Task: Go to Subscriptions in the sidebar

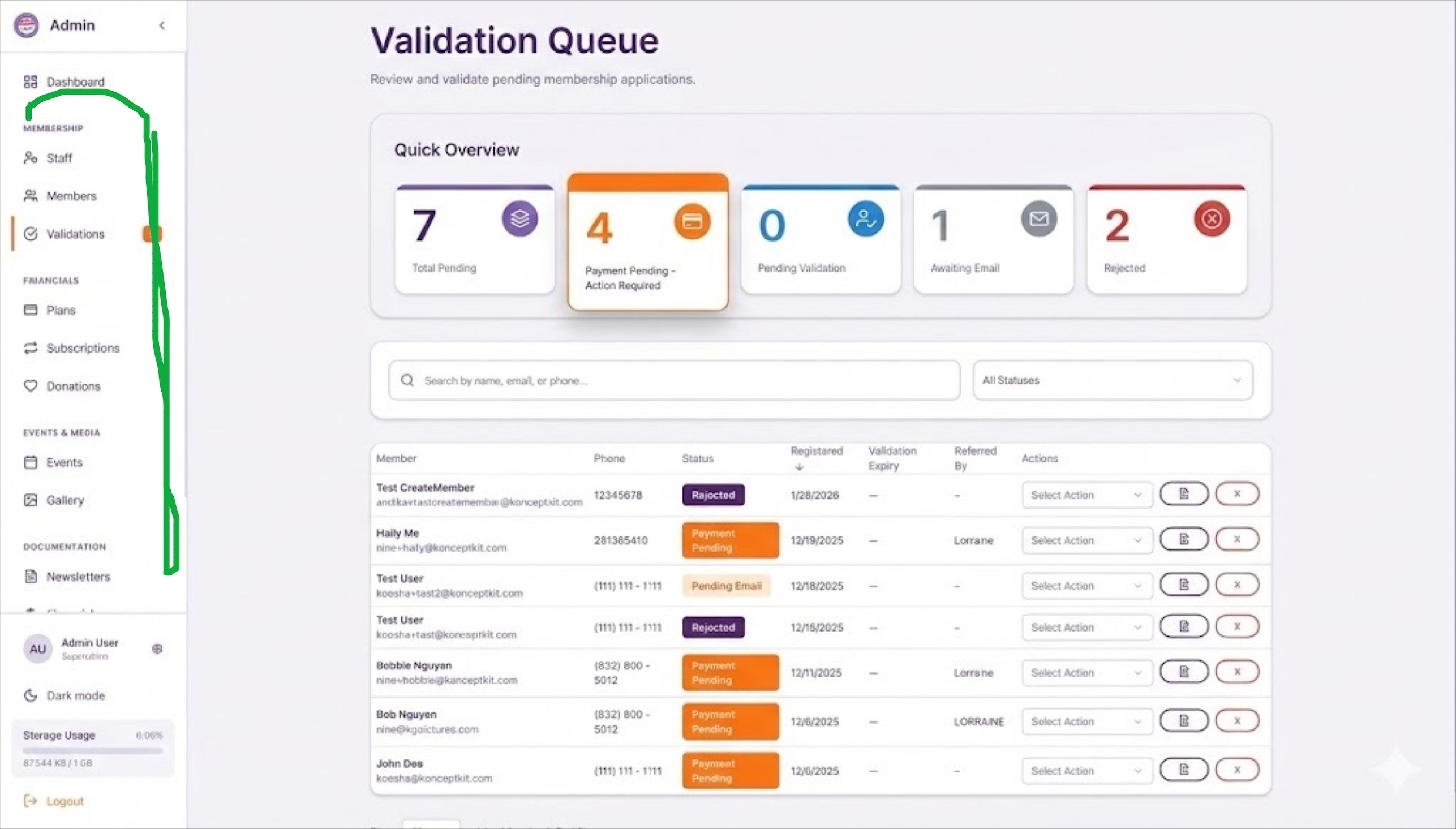Action: [83, 348]
